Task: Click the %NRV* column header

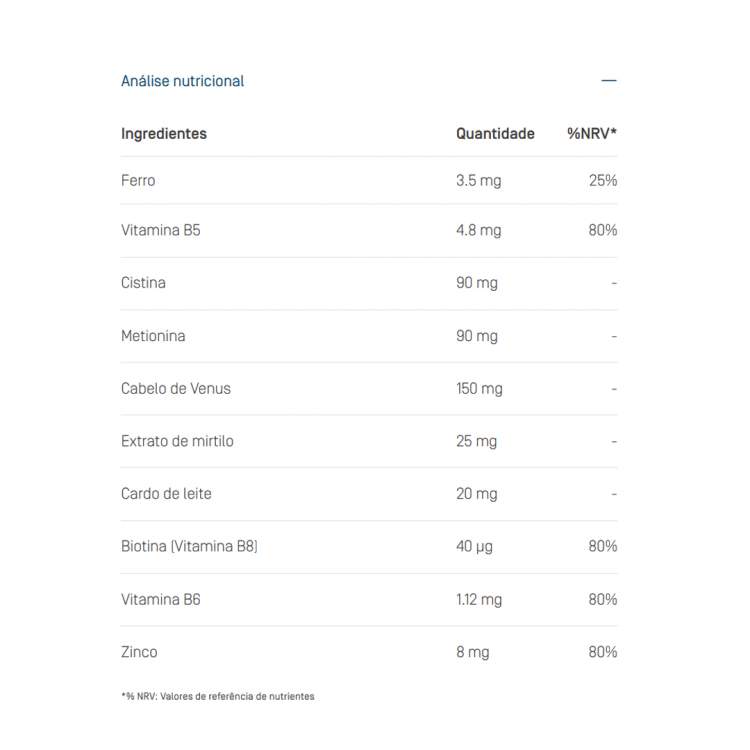Action: (x=592, y=133)
